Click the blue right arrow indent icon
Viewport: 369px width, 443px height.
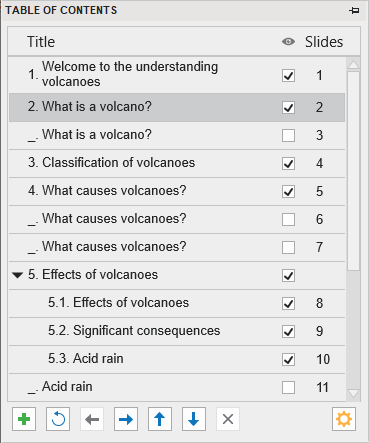click(126, 419)
